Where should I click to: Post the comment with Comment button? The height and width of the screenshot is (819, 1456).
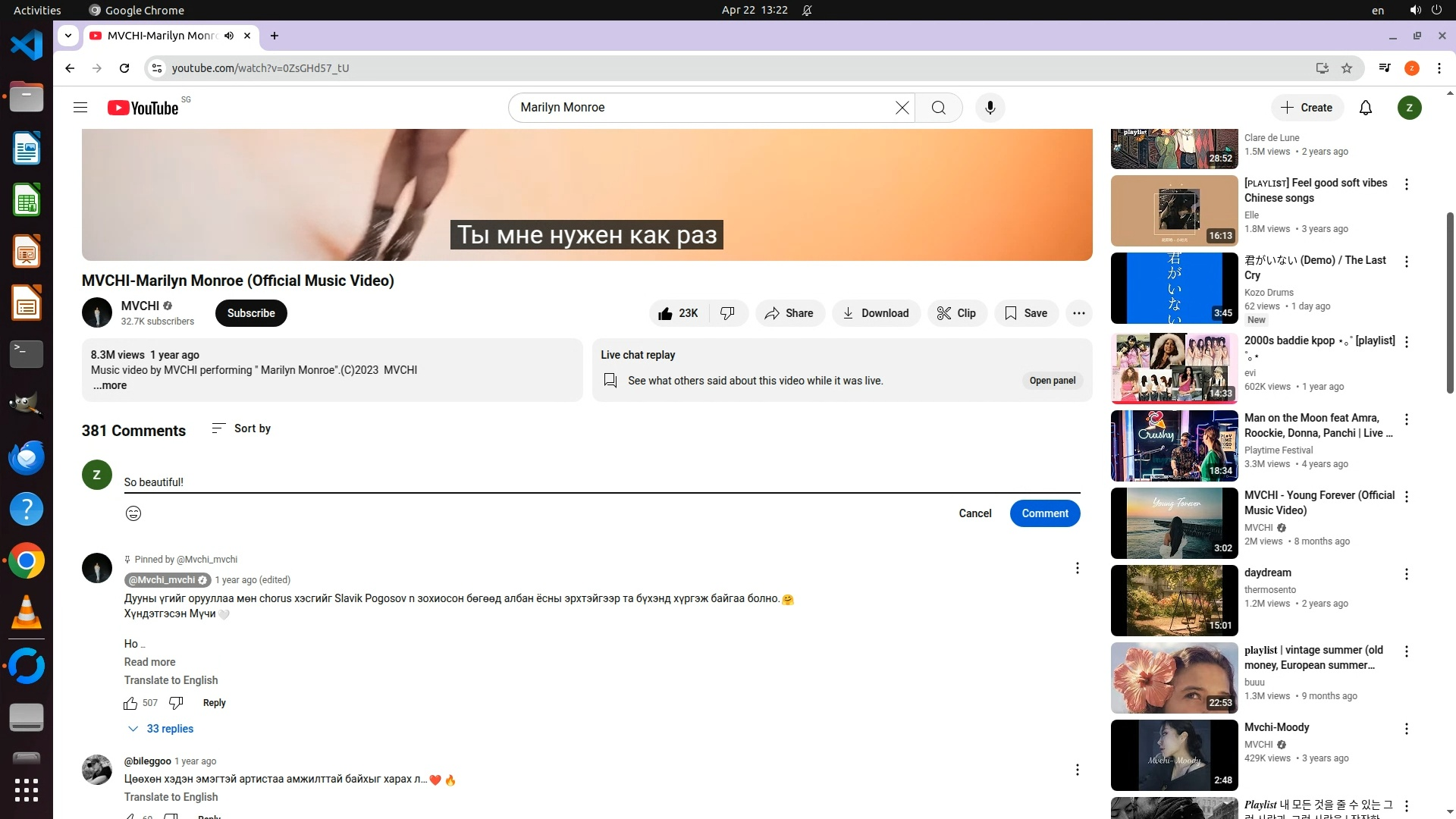(x=1044, y=513)
